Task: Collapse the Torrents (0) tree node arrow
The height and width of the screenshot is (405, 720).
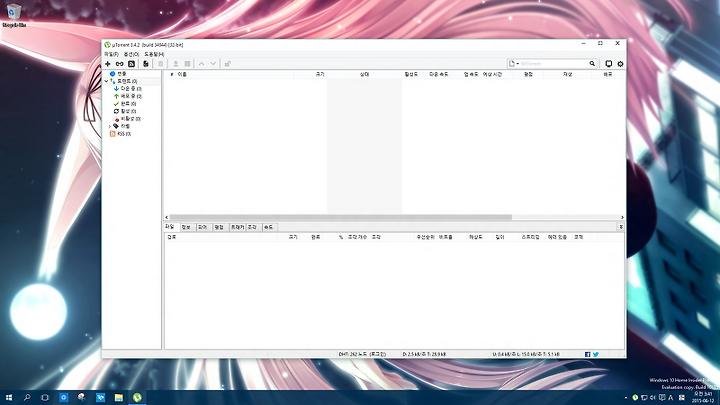Action: click(106, 81)
